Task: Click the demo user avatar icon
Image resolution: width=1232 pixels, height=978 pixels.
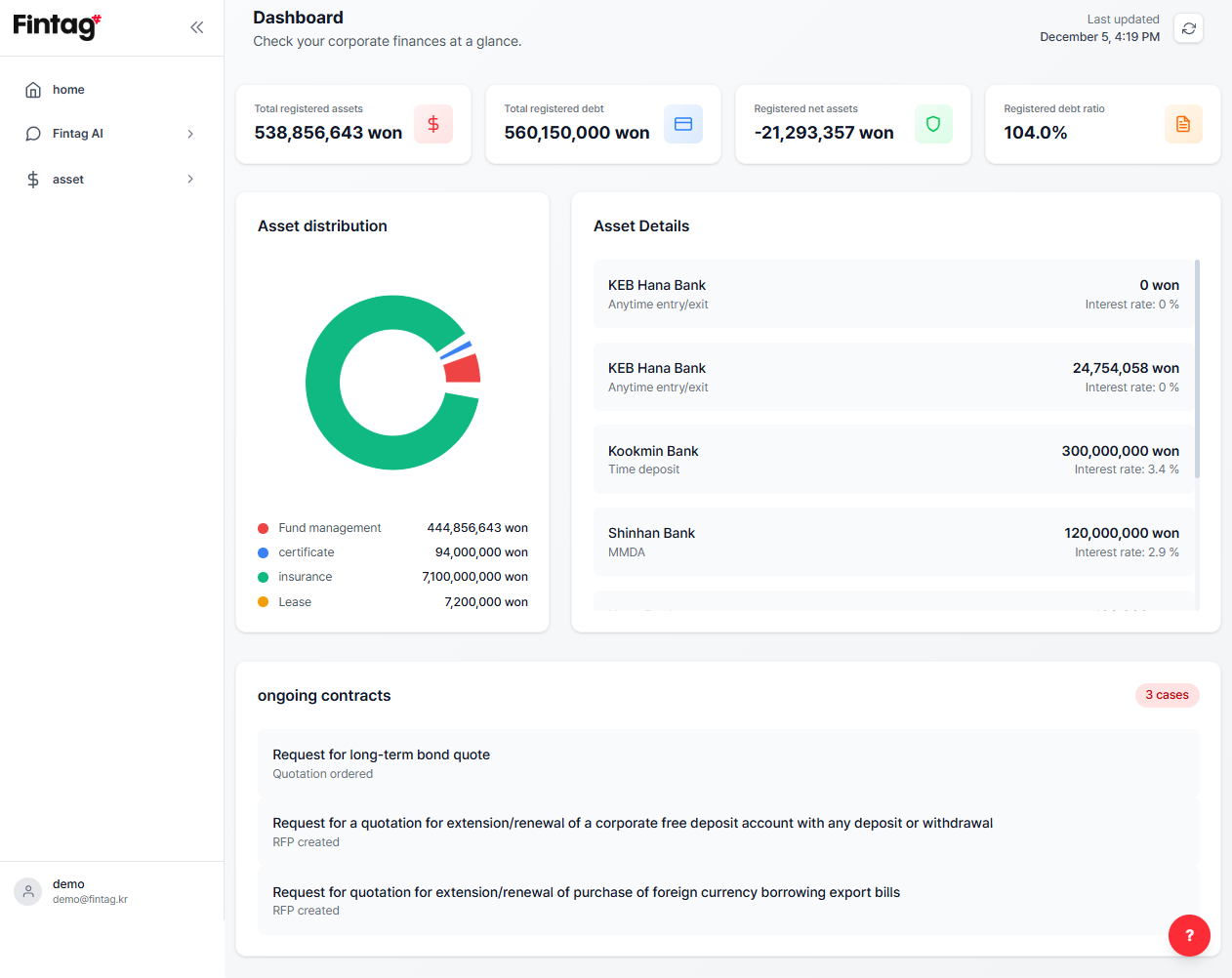Action: [x=28, y=891]
